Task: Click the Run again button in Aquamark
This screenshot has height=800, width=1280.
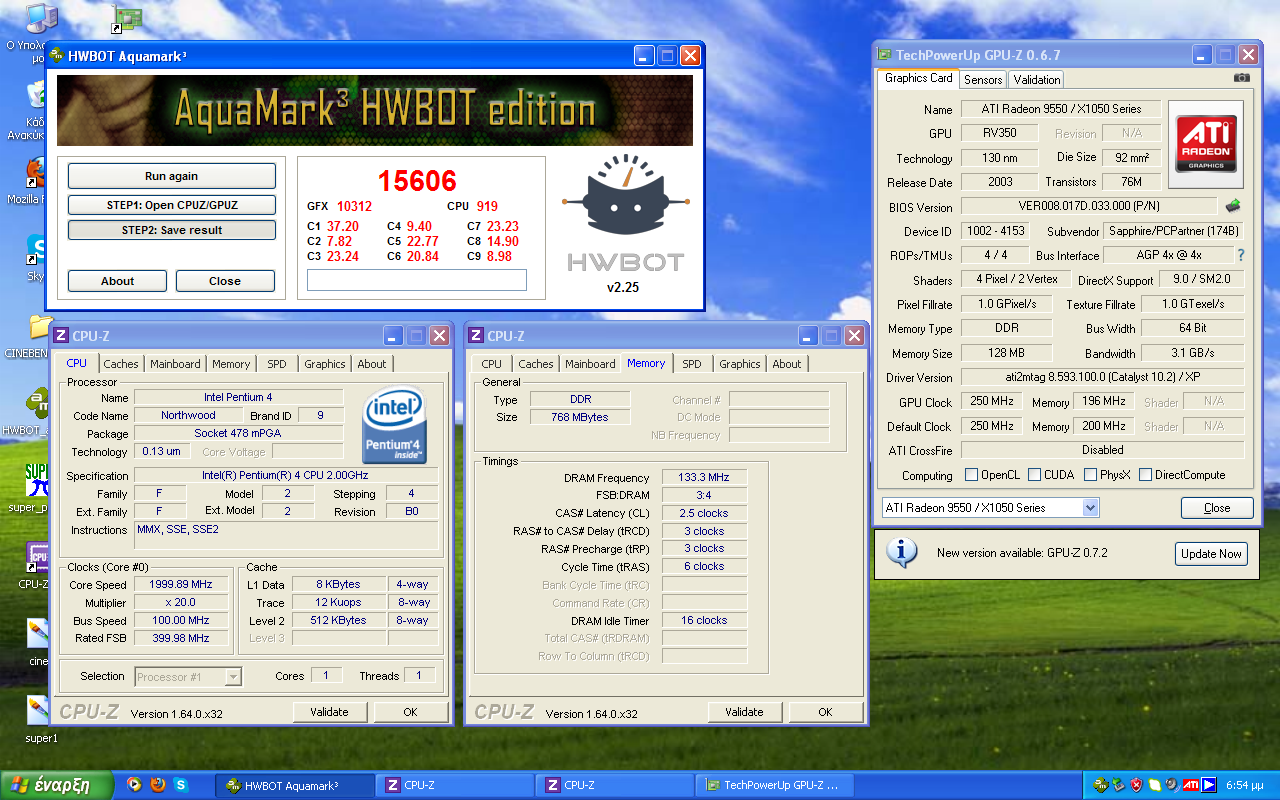Action: [171, 176]
